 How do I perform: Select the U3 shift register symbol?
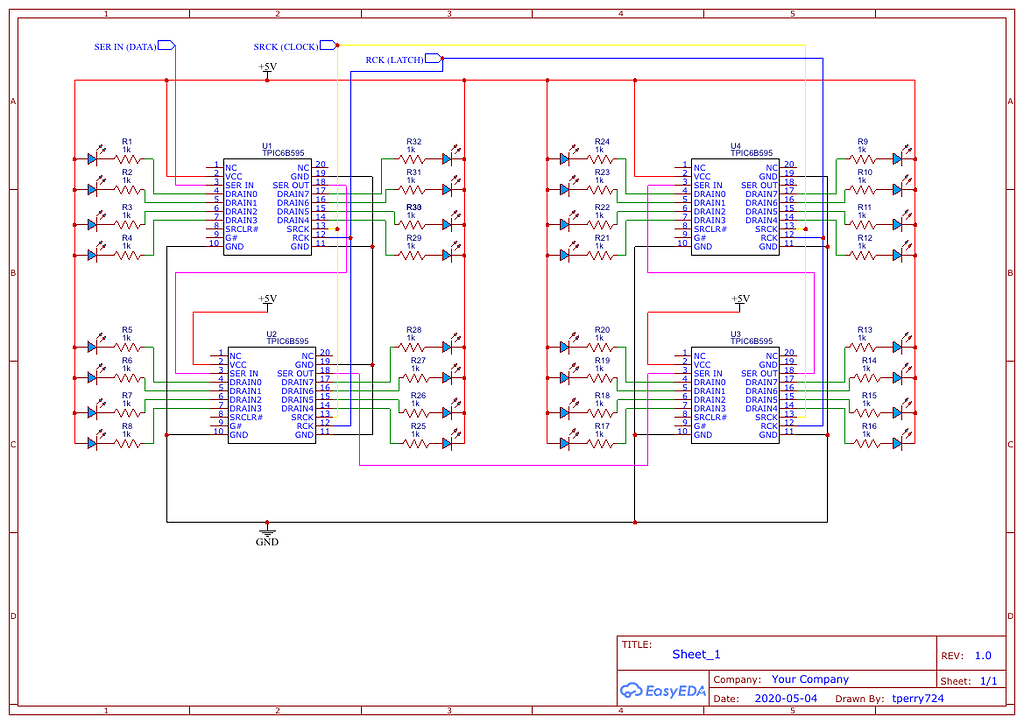[735, 395]
